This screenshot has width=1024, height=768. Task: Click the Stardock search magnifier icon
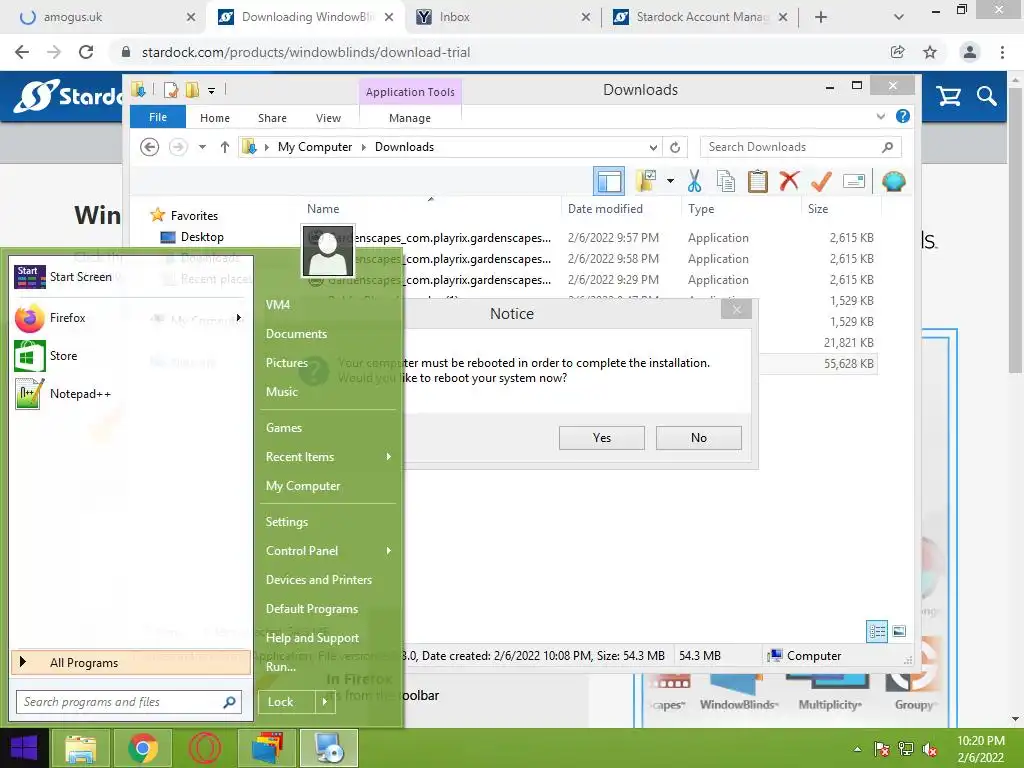[986, 97]
